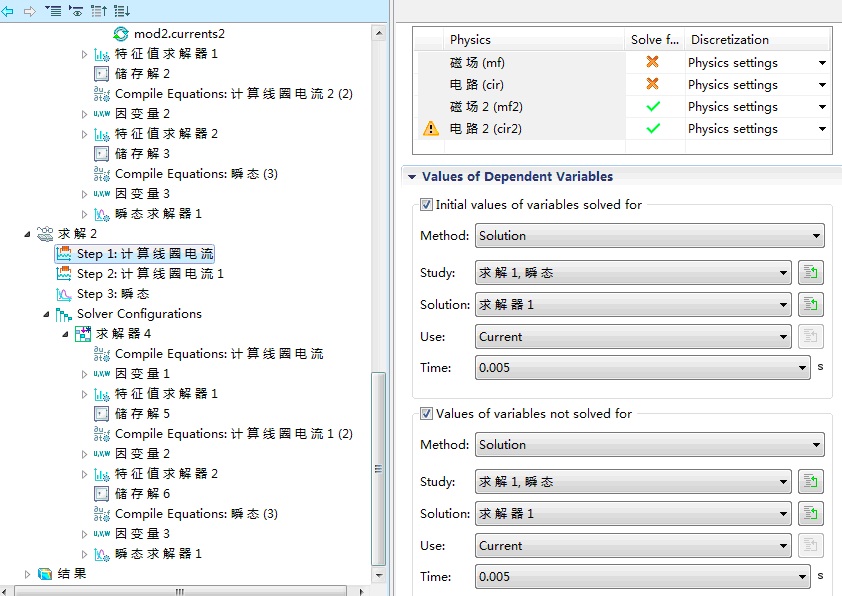Open Discretization dropdown for 磁场 2 (mf2)
This screenshot has height=596, width=842.
[x=822, y=107]
